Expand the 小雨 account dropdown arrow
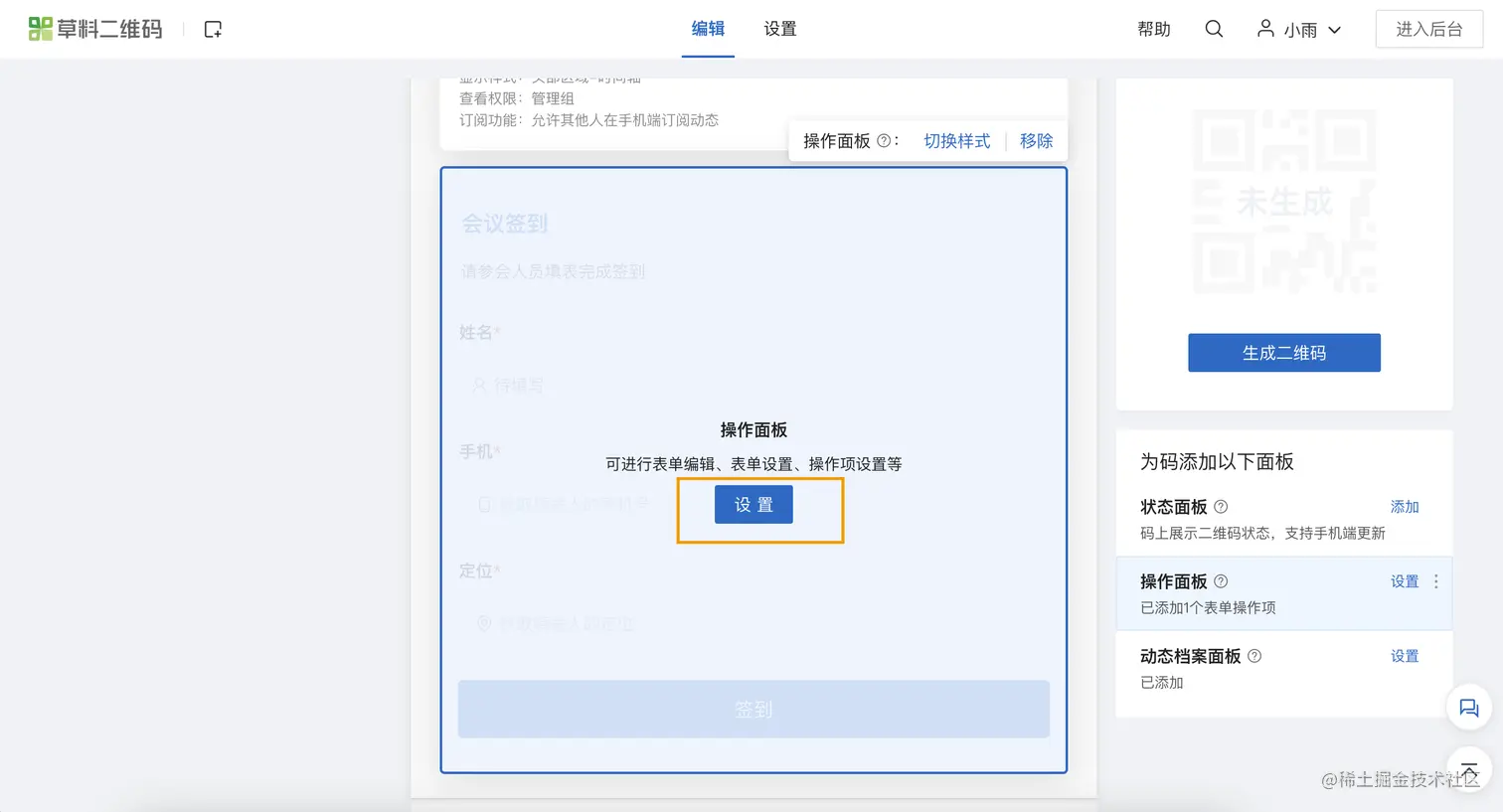This screenshot has height=812, width=1503. (1334, 30)
